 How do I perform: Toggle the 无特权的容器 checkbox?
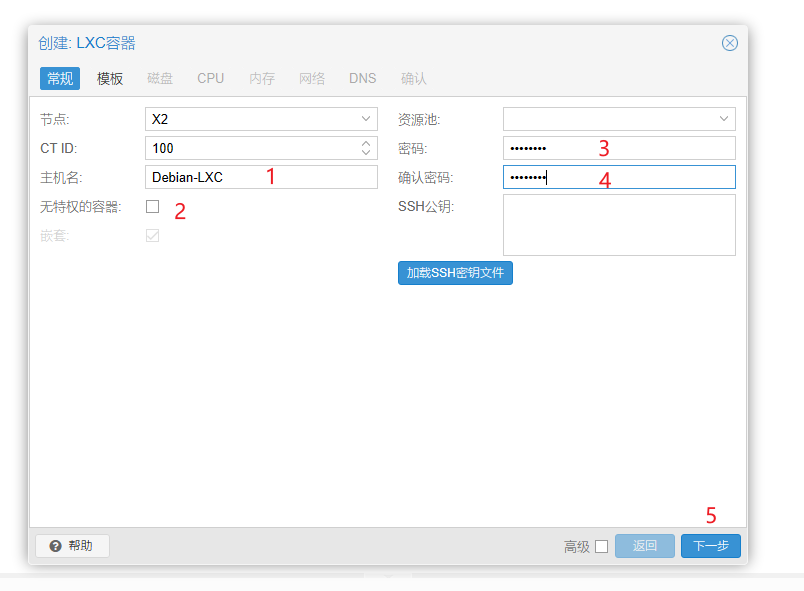point(152,207)
